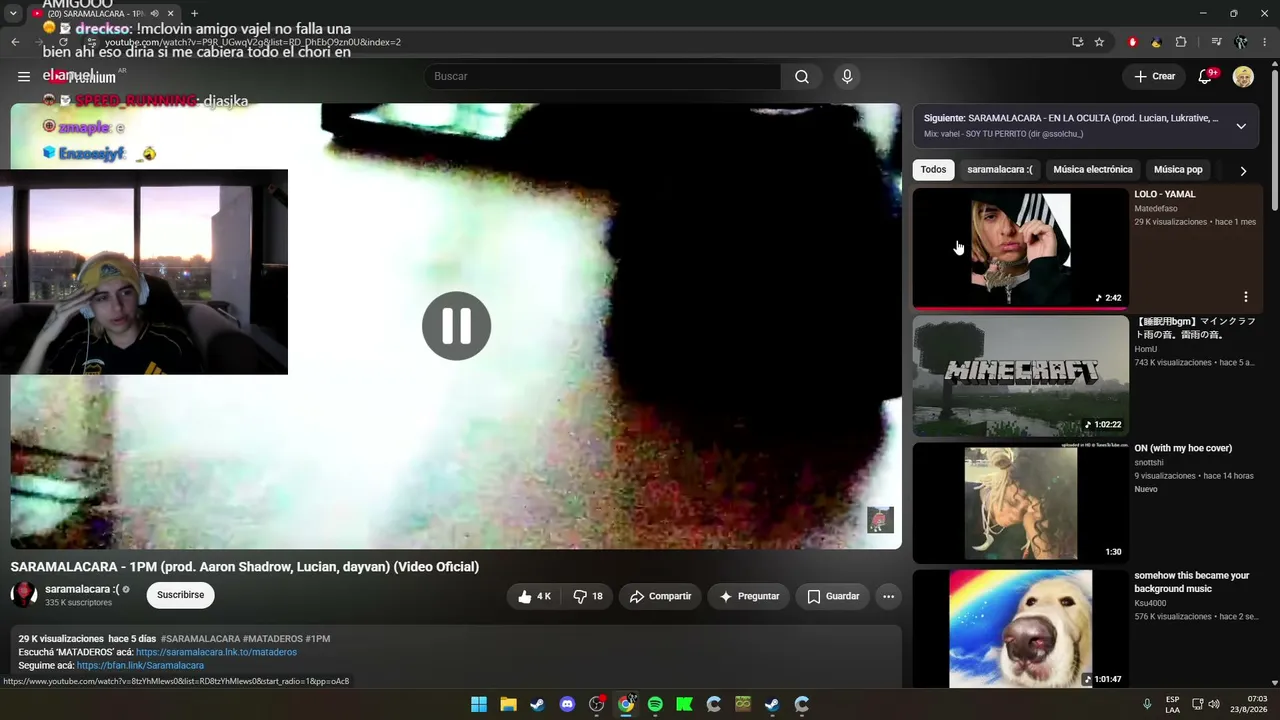Open the YouTube guide hamburger menu
The image size is (1280, 720).
coord(24,77)
